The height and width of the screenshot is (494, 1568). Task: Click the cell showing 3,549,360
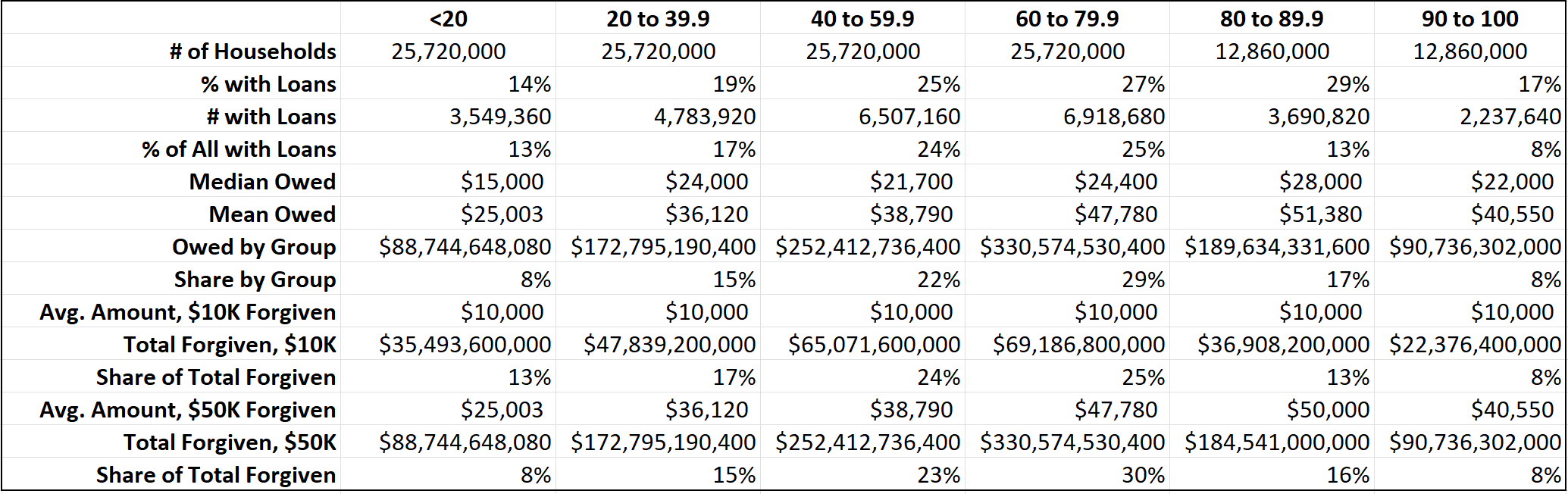coord(500,117)
